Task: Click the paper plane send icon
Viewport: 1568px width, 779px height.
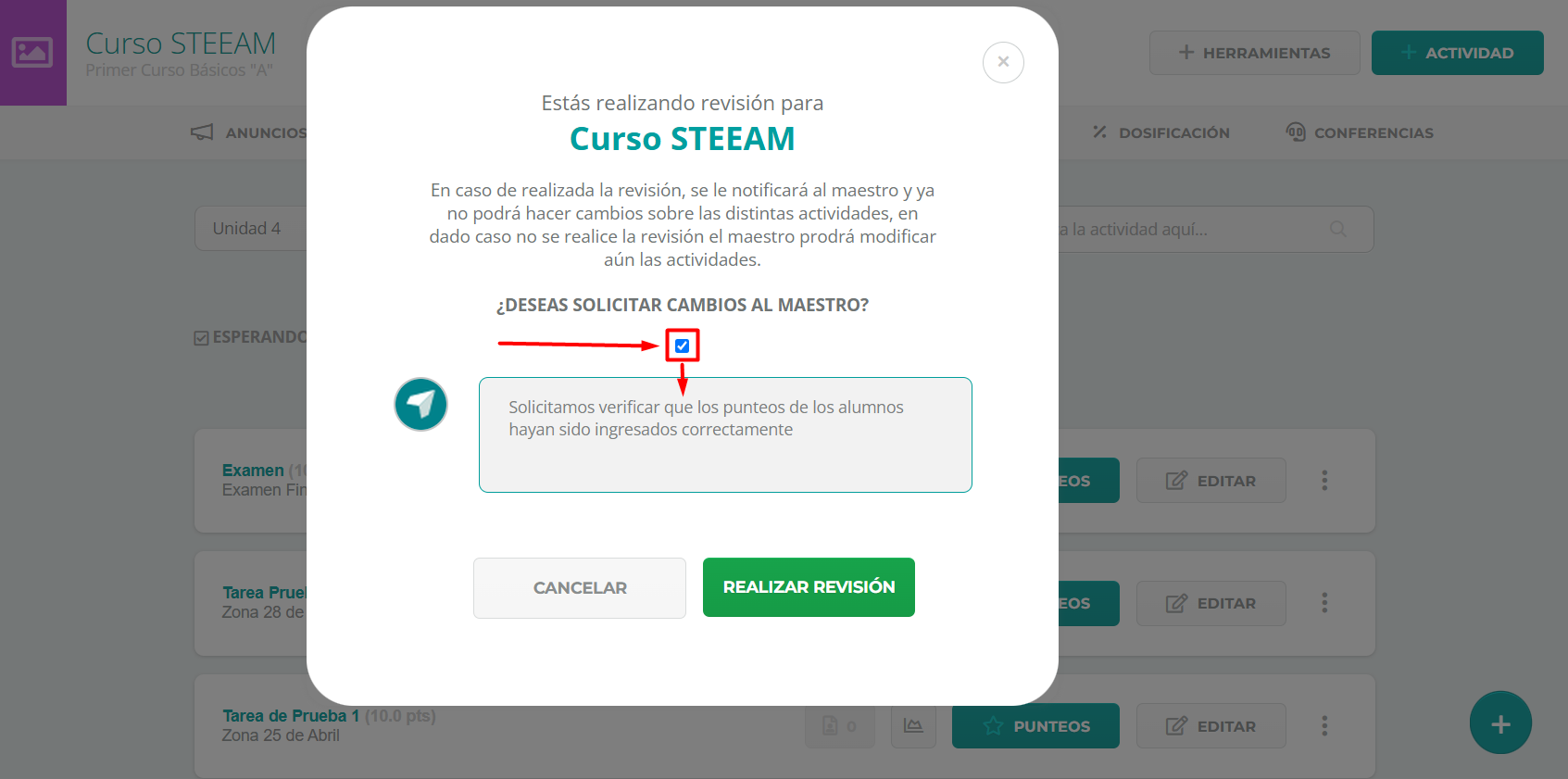Action: point(420,404)
